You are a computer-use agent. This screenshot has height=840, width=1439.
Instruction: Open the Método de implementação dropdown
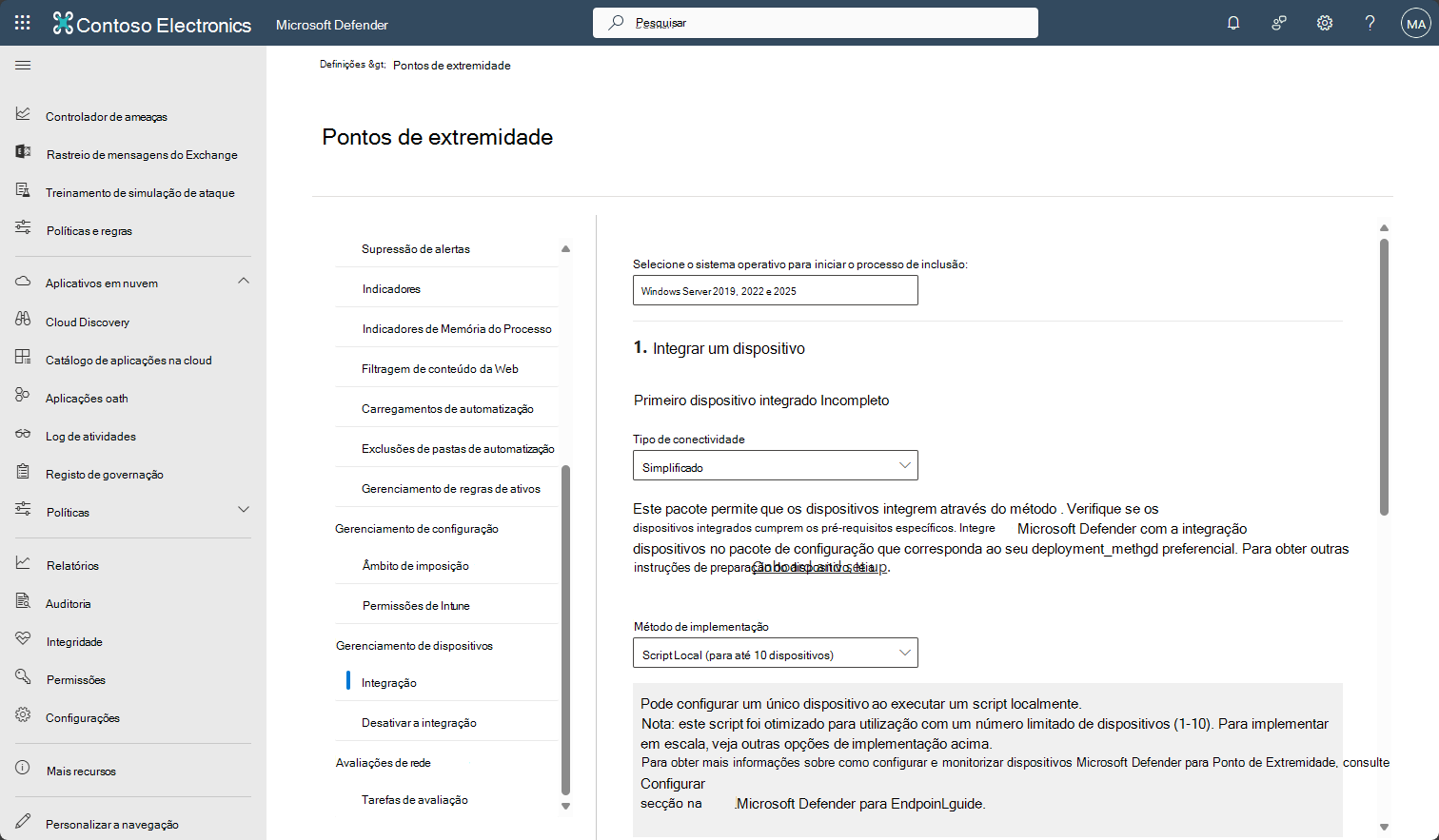[x=775, y=653]
